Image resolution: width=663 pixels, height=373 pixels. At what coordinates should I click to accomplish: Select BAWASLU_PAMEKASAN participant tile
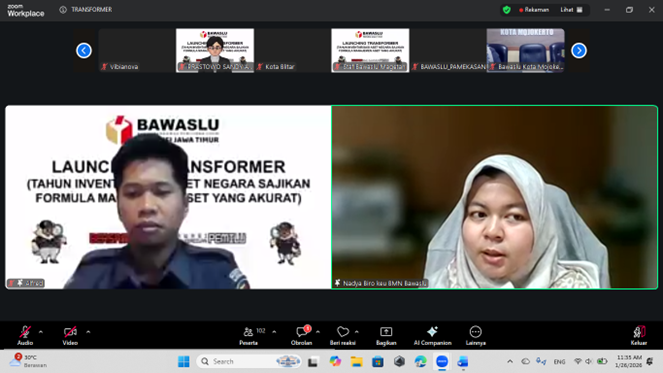point(448,50)
